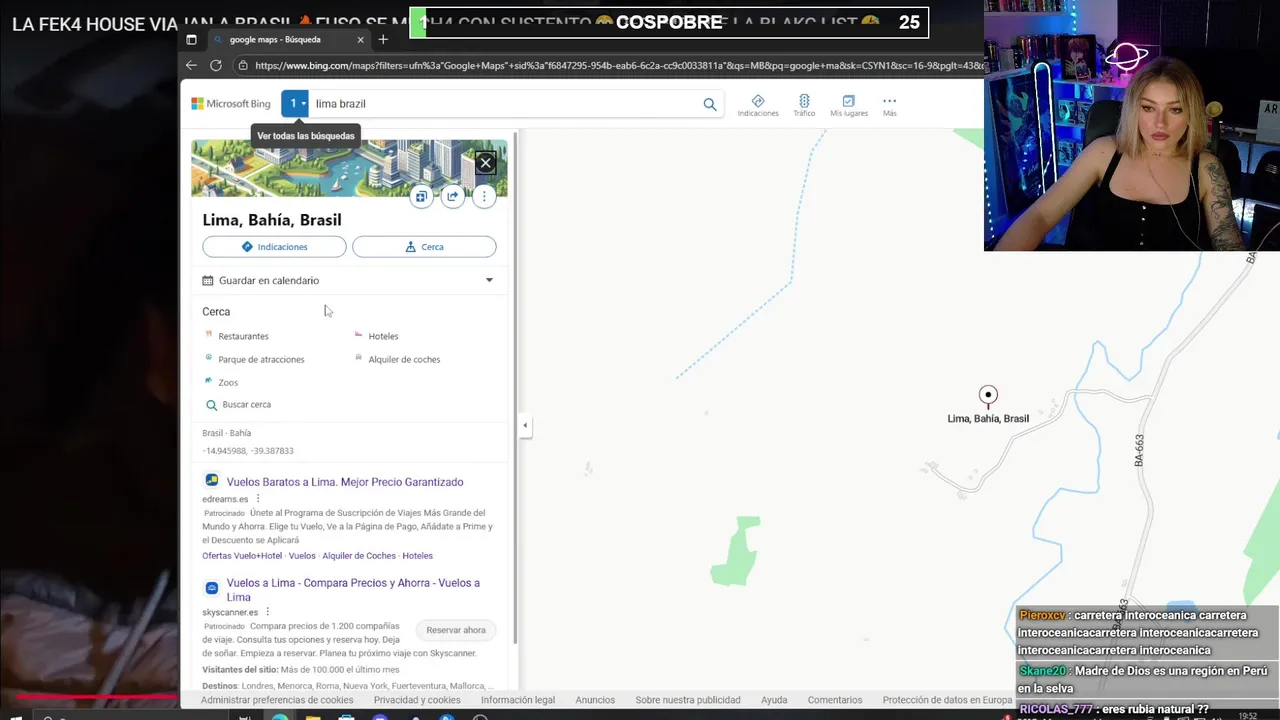This screenshot has width=1280, height=720.
Task: Reload the page with the refresh icon
Action: (215, 65)
